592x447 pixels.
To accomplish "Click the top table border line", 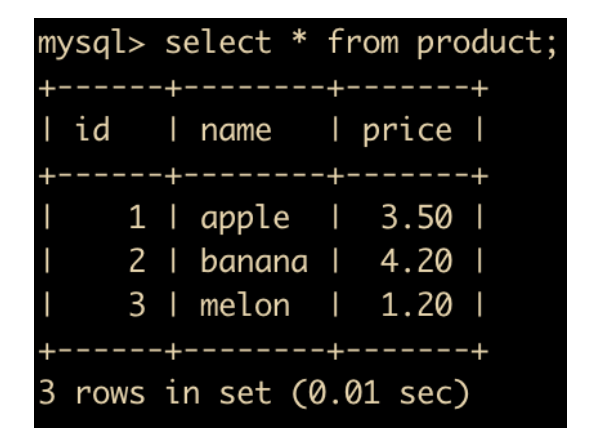I will (x=264, y=89).
